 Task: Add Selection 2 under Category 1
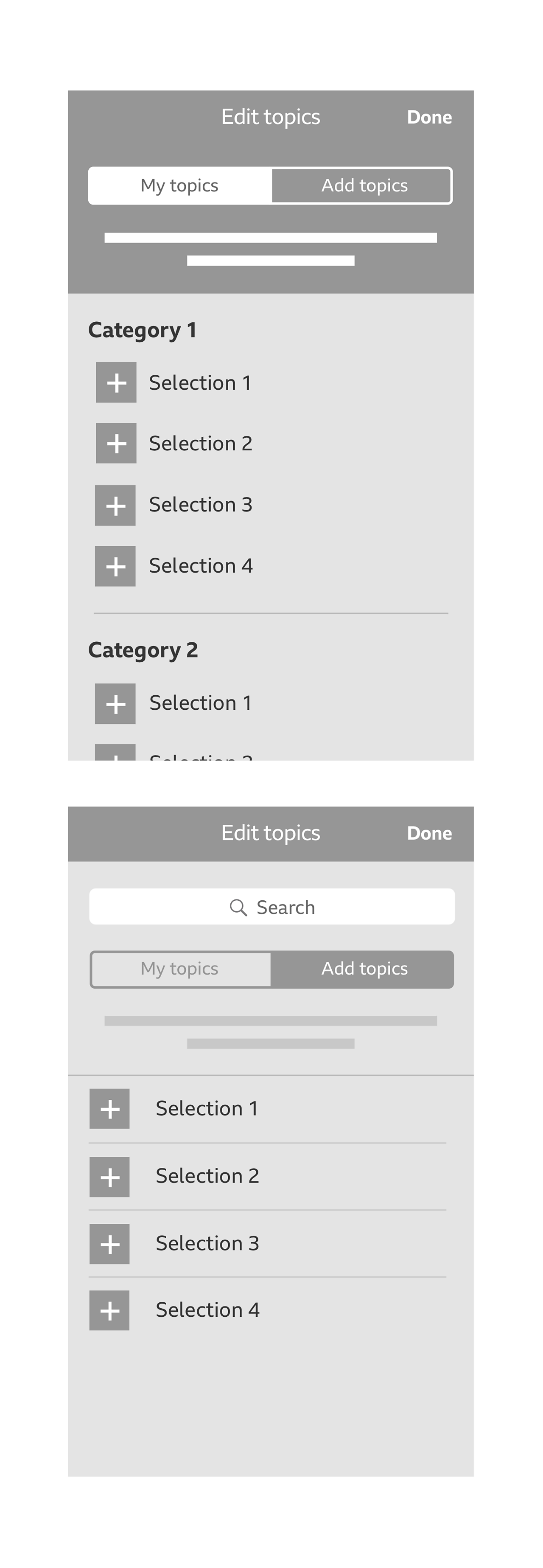click(115, 443)
